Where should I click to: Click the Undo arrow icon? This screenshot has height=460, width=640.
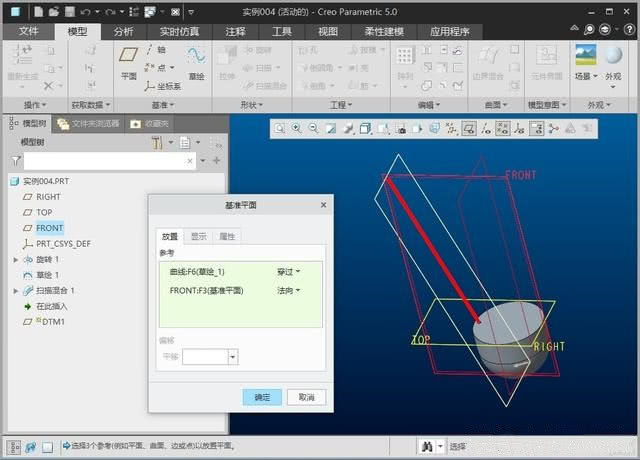click(85, 12)
